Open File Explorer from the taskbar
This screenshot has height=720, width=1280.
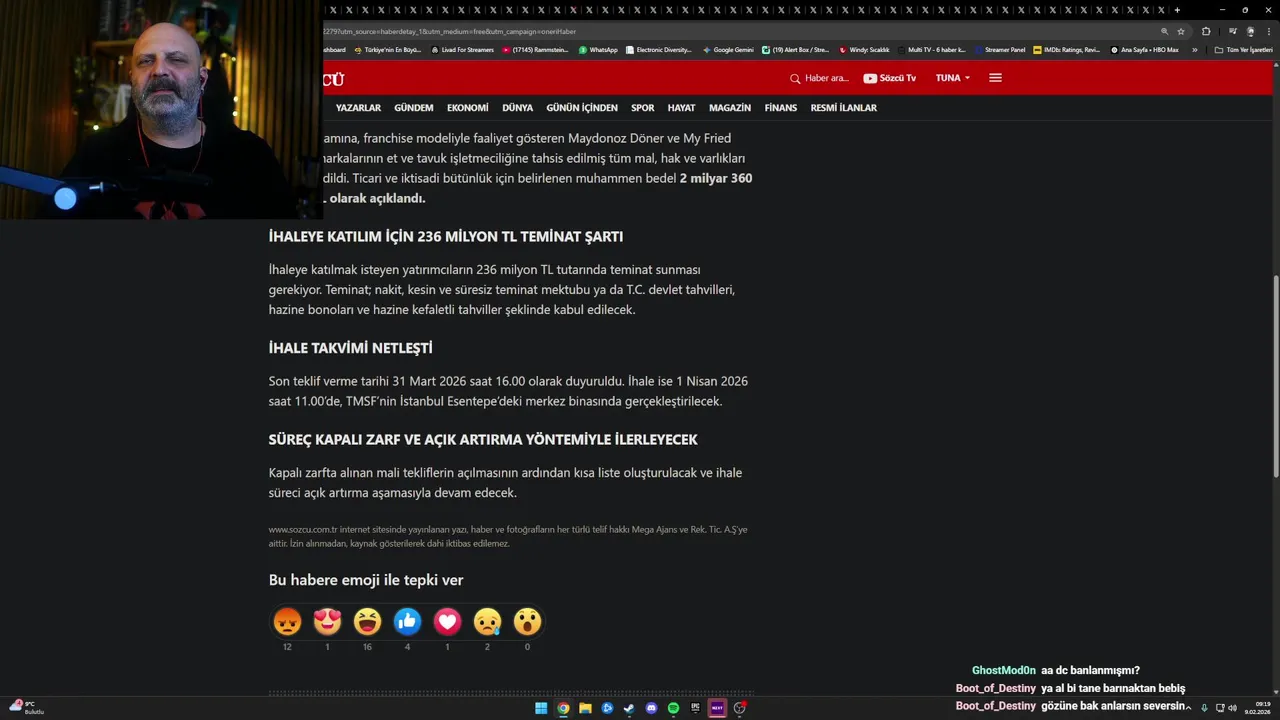pyautogui.click(x=585, y=708)
